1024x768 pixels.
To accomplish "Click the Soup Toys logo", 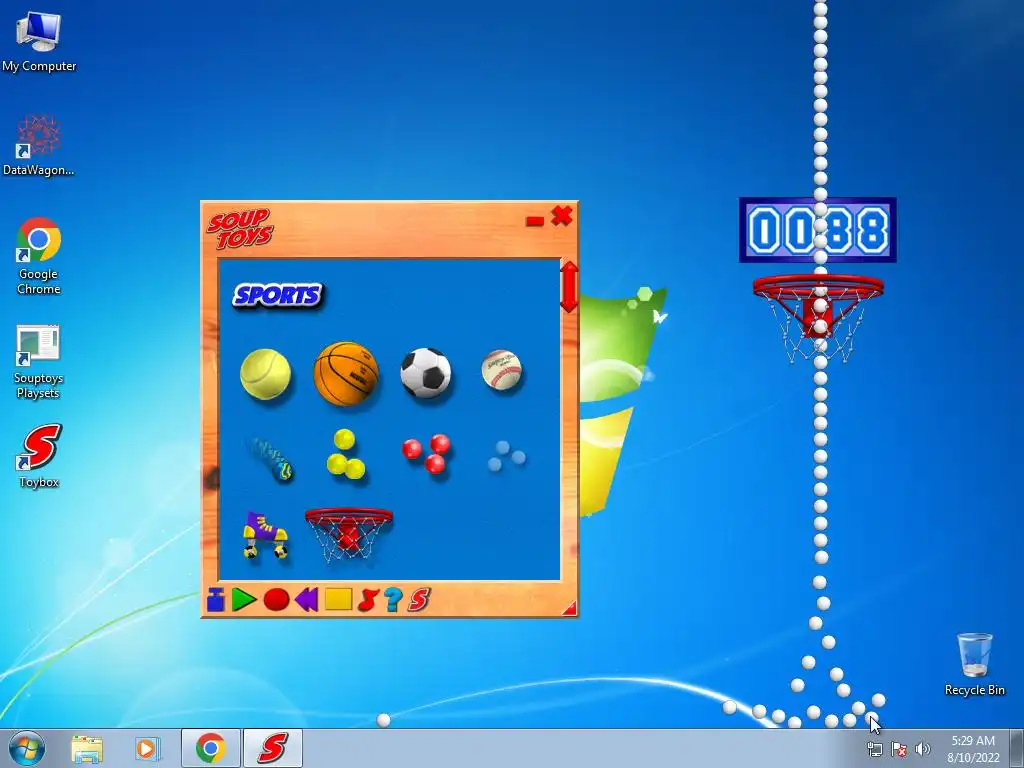I will pyautogui.click(x=240, y=229).
